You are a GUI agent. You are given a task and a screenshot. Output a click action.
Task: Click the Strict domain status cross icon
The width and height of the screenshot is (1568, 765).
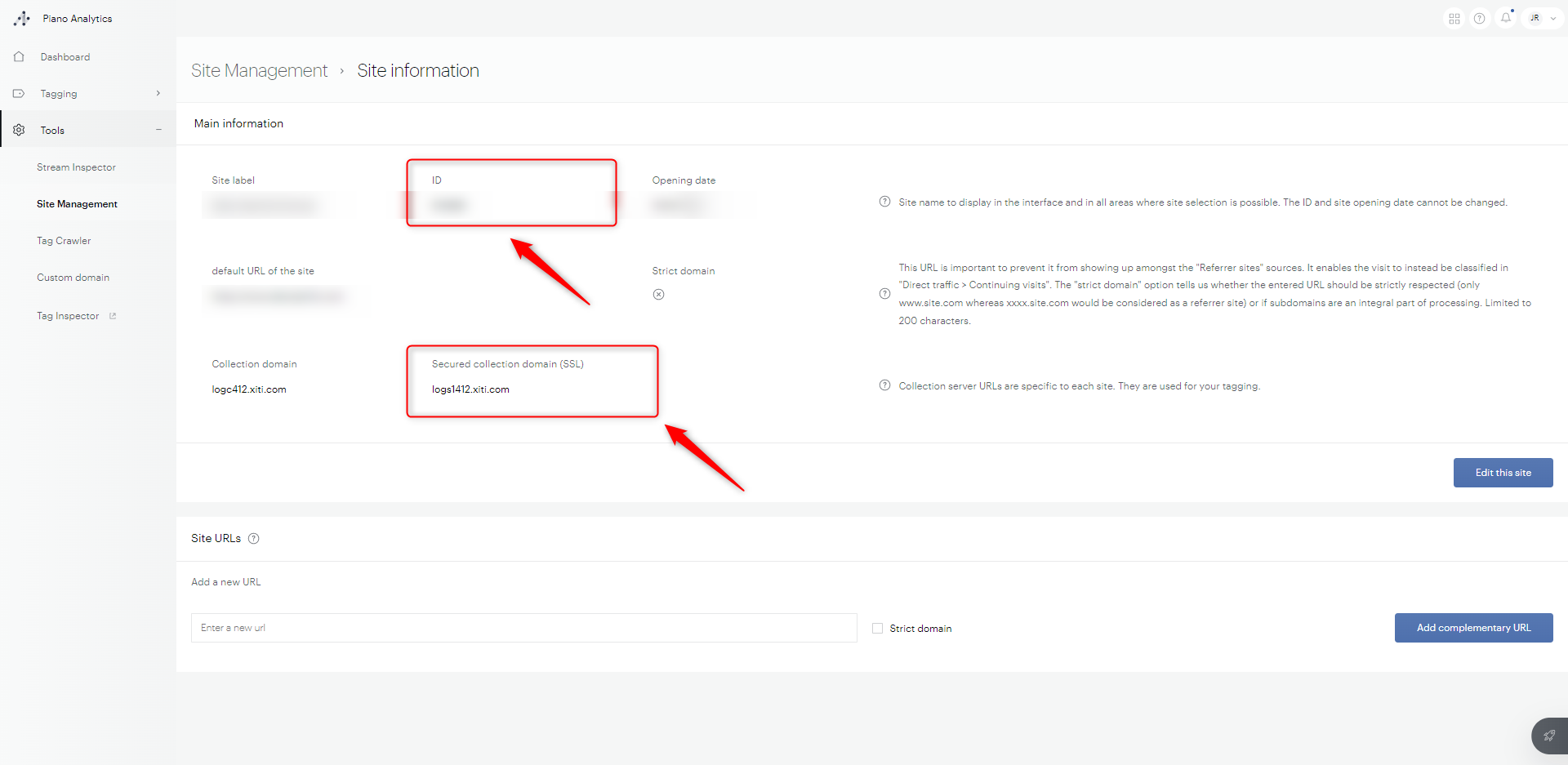coord(658,295)
